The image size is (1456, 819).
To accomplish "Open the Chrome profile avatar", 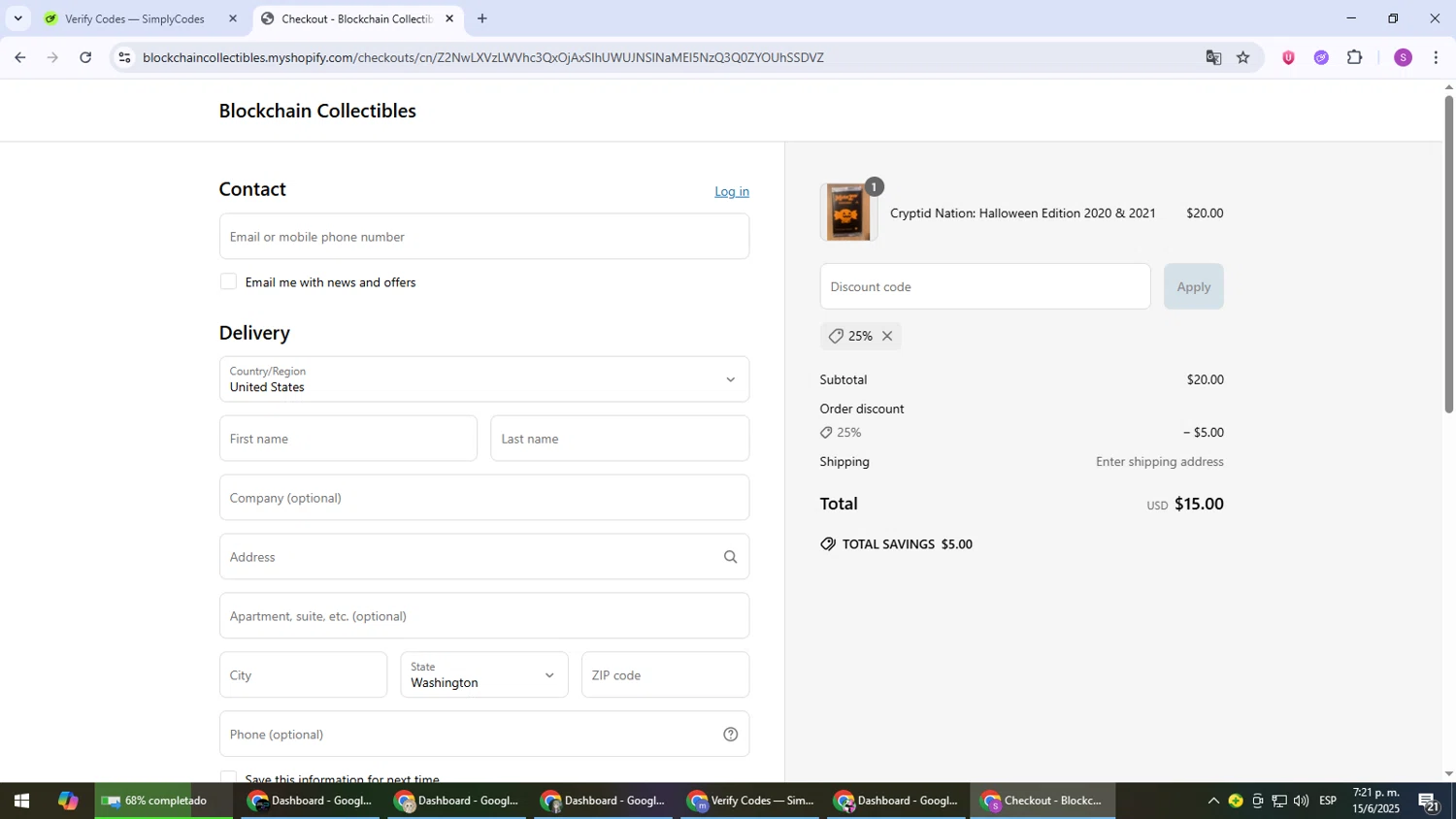I will click(1403, 57).
